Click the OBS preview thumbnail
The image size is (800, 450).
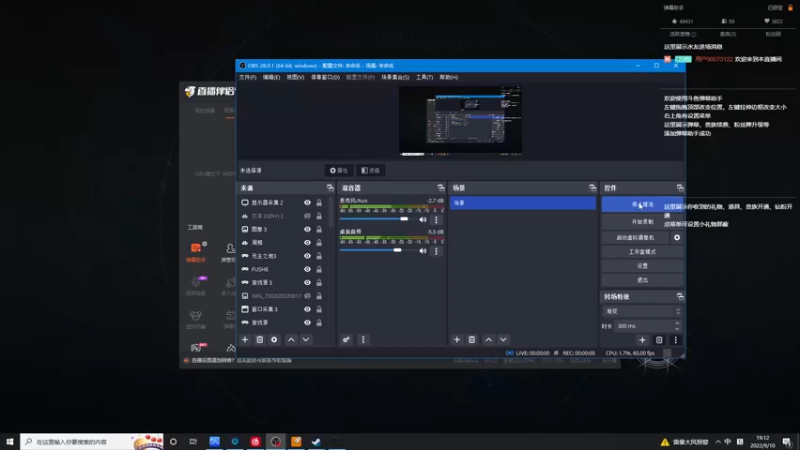(460, 120)
